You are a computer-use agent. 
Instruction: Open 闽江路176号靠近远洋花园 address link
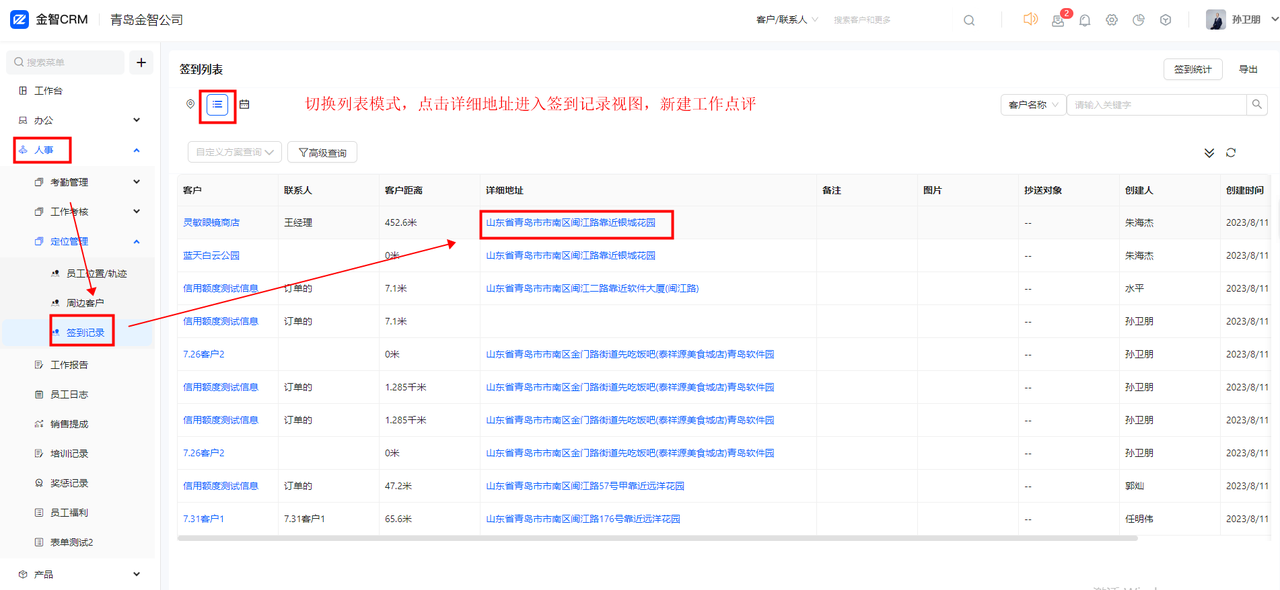coord(583,519)
